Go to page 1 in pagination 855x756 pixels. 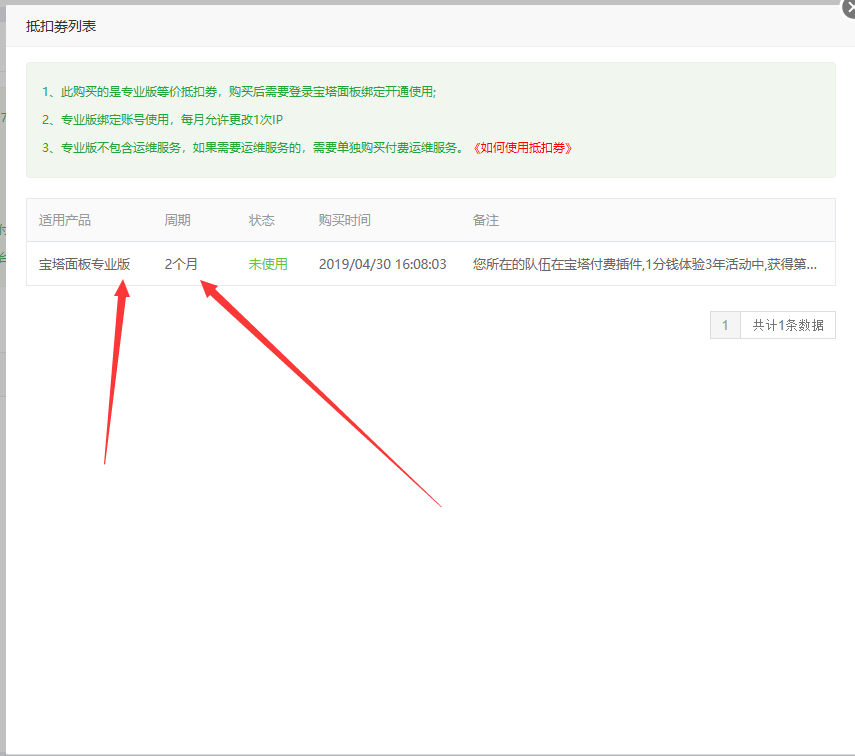725,325
